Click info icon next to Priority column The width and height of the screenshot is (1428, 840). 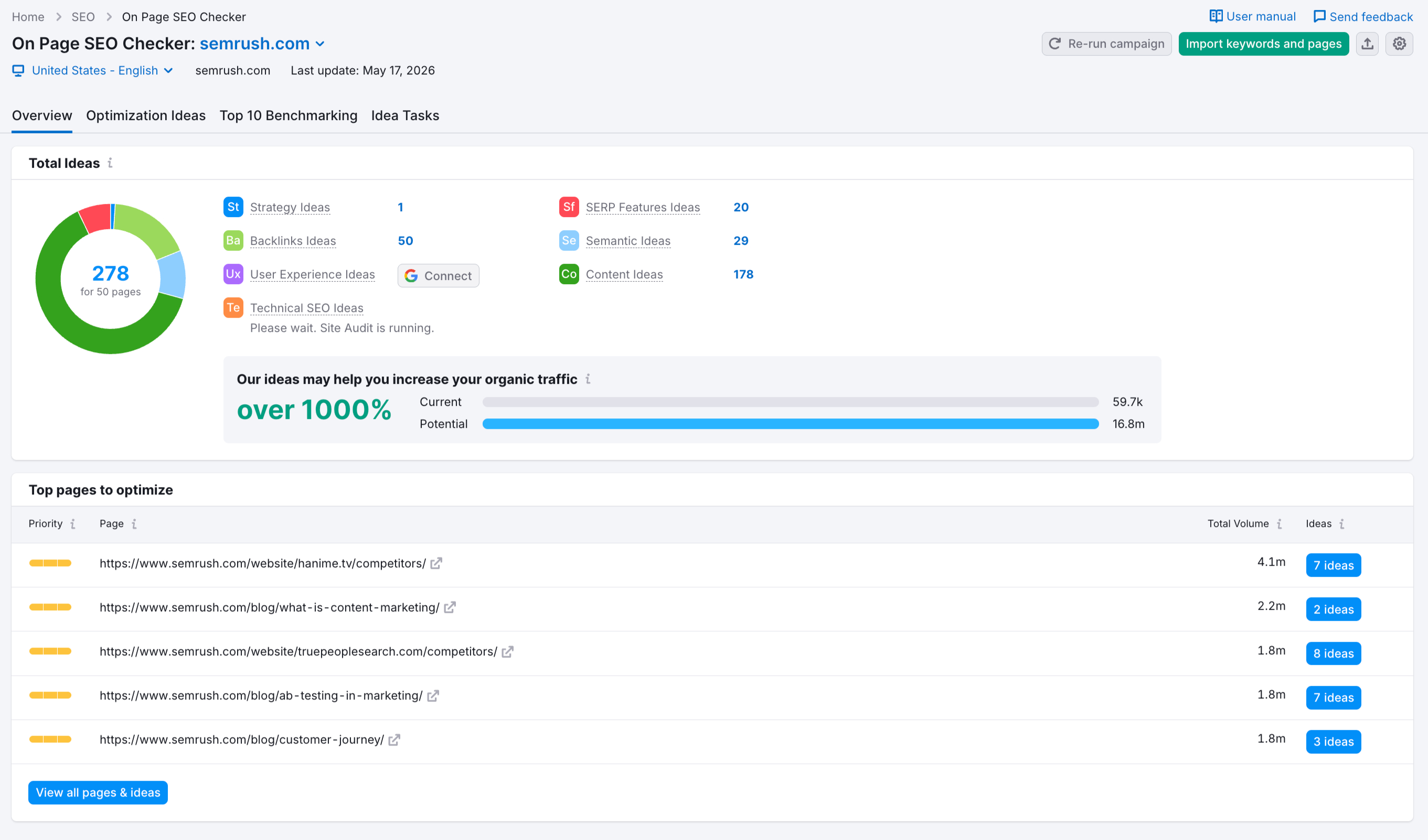(x=72, y=524)
